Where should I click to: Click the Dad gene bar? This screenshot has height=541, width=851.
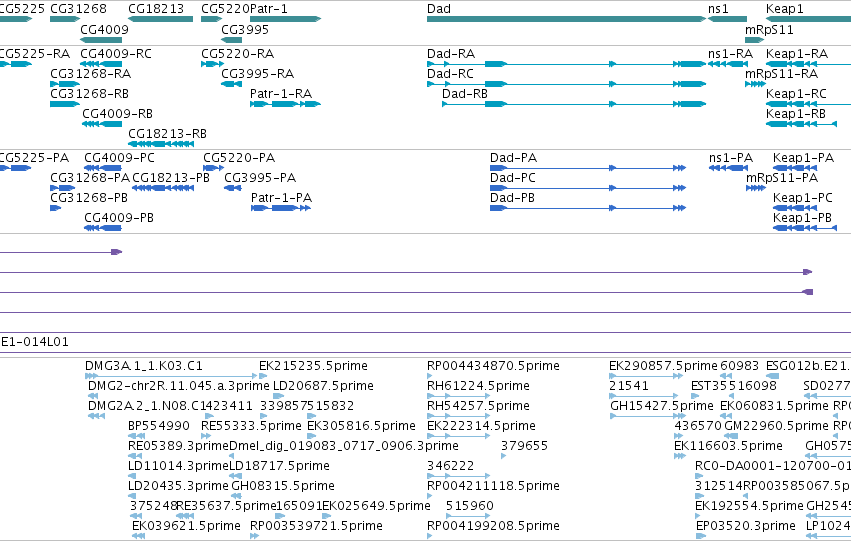566,19
